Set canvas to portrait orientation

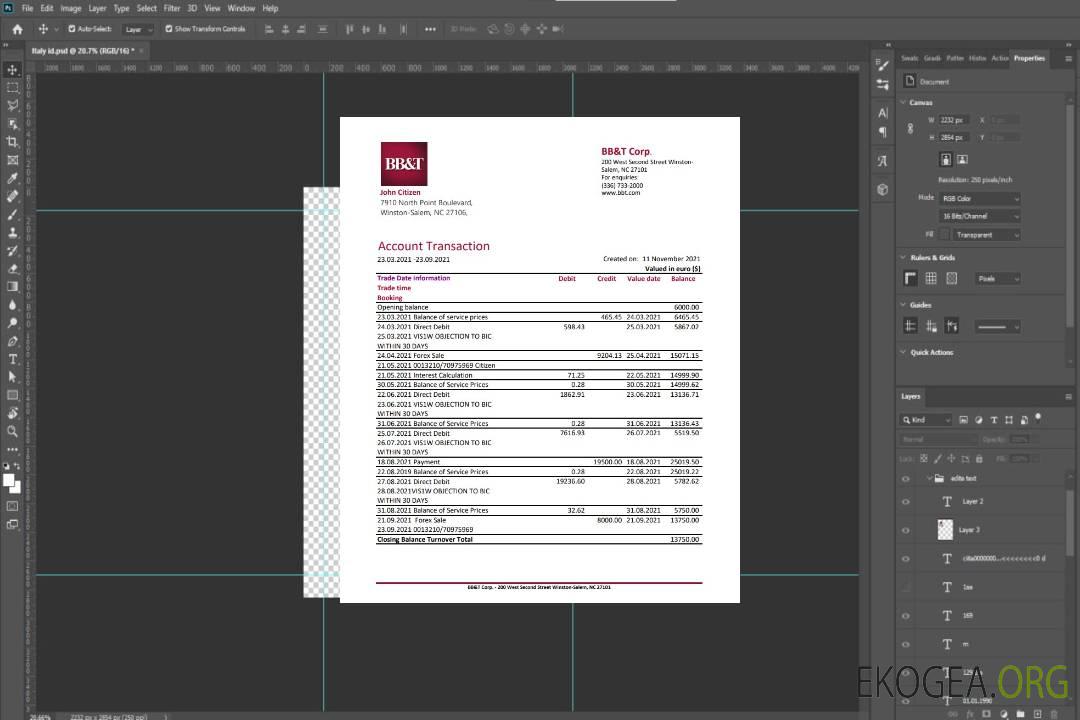click(946, 160)
